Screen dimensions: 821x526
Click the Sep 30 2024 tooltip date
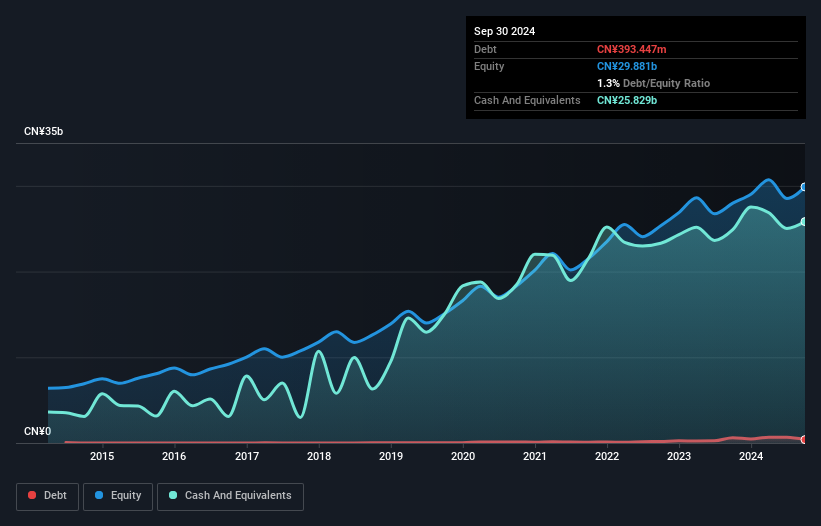[504, 31]
